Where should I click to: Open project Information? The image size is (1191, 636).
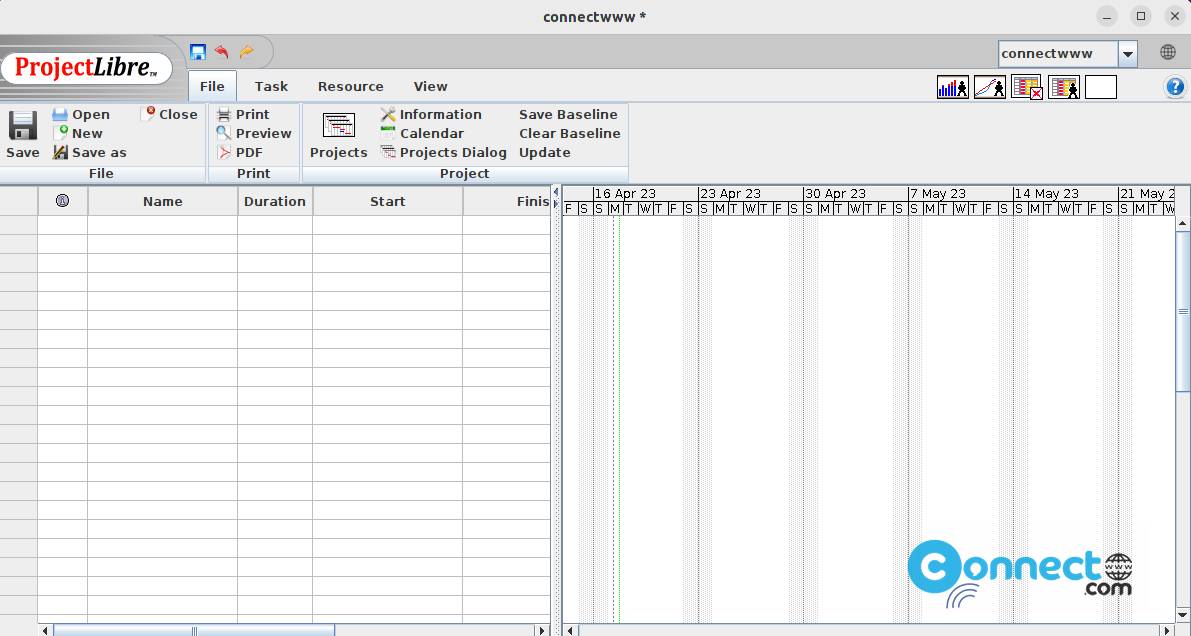pos(431,114)
